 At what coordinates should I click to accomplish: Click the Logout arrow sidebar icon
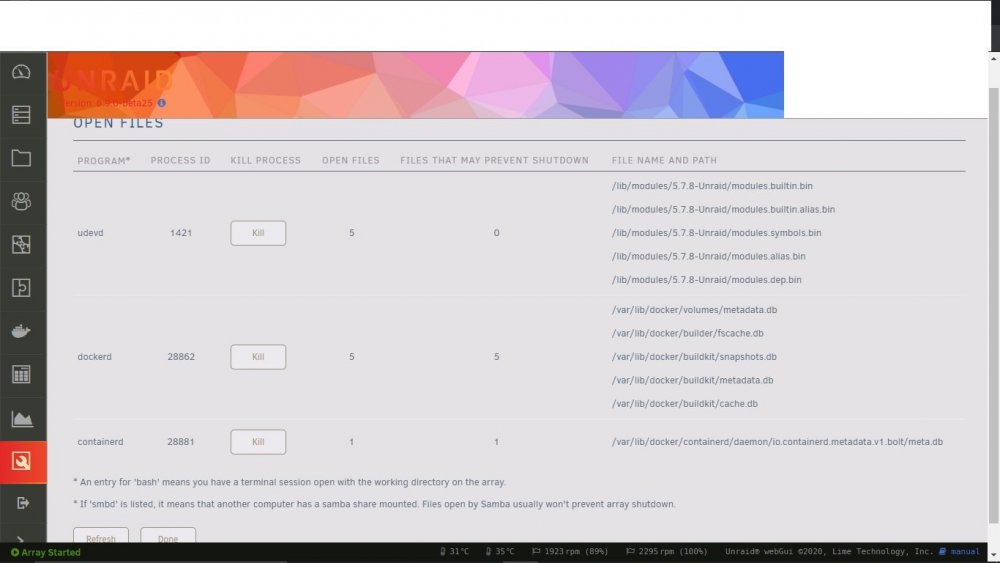click(x=22, y=503)
